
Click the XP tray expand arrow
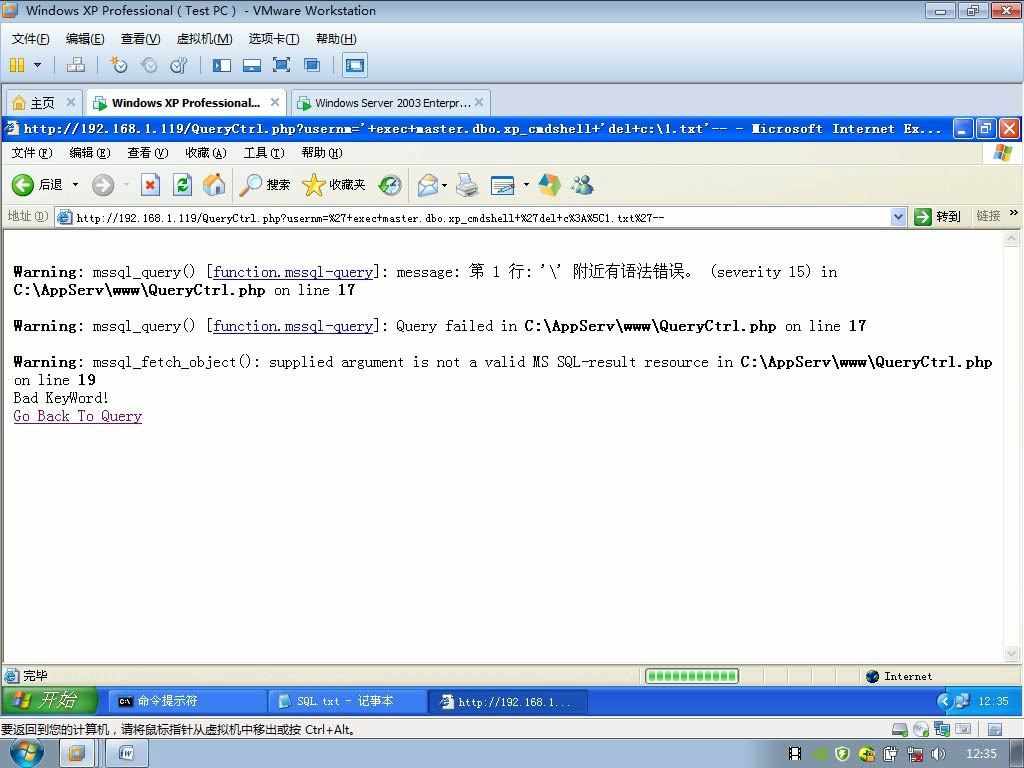pos(944,701)
